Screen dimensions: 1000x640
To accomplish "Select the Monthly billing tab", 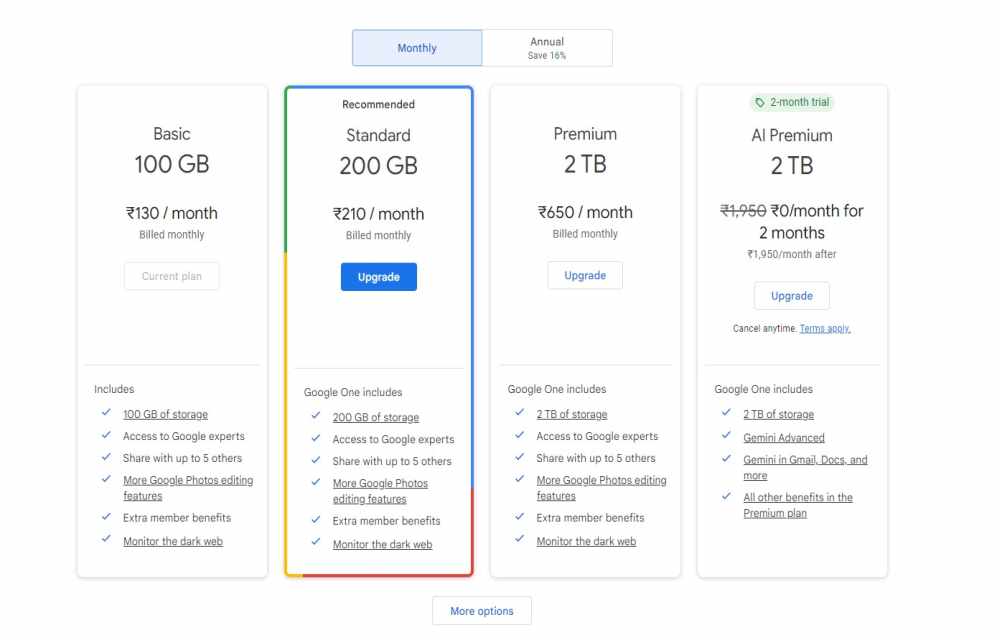I will [x=416, y=47].
